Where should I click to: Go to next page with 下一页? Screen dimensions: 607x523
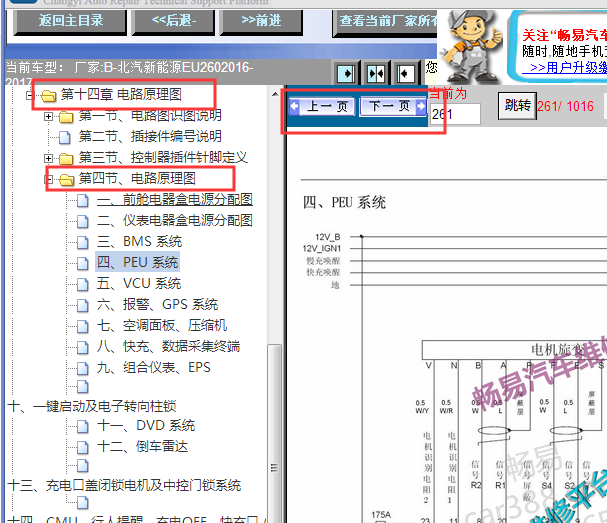(389, 106)
